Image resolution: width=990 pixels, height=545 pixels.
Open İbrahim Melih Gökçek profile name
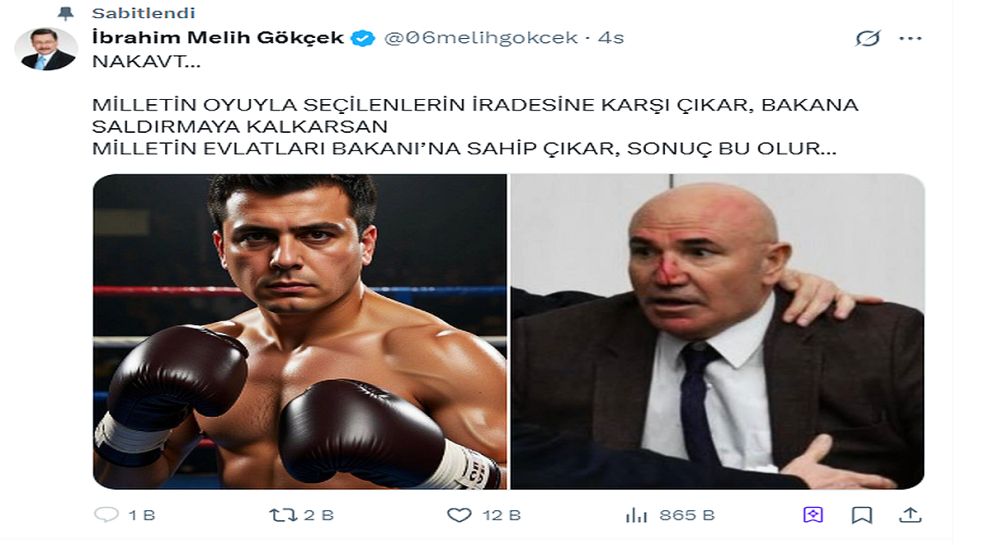[x=218, y=38]
